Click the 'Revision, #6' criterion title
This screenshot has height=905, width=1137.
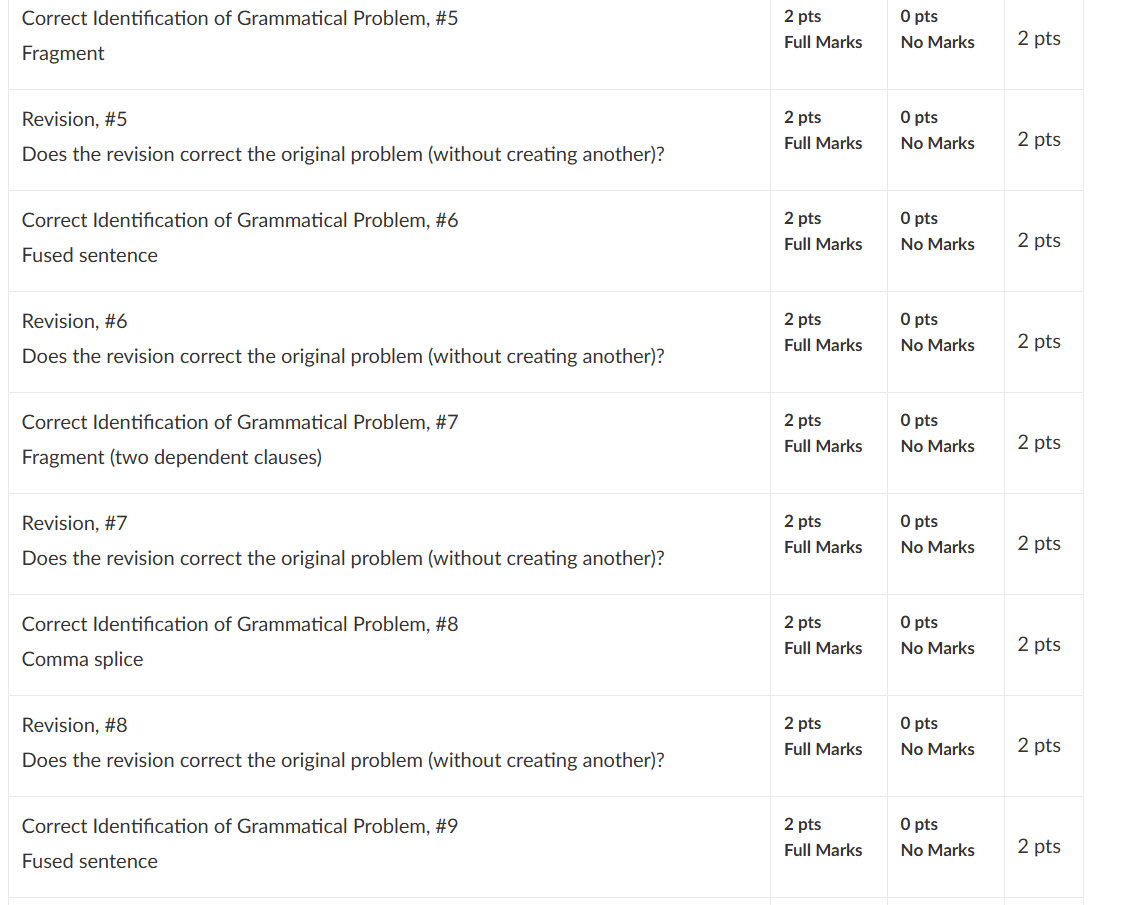point(75,321)
